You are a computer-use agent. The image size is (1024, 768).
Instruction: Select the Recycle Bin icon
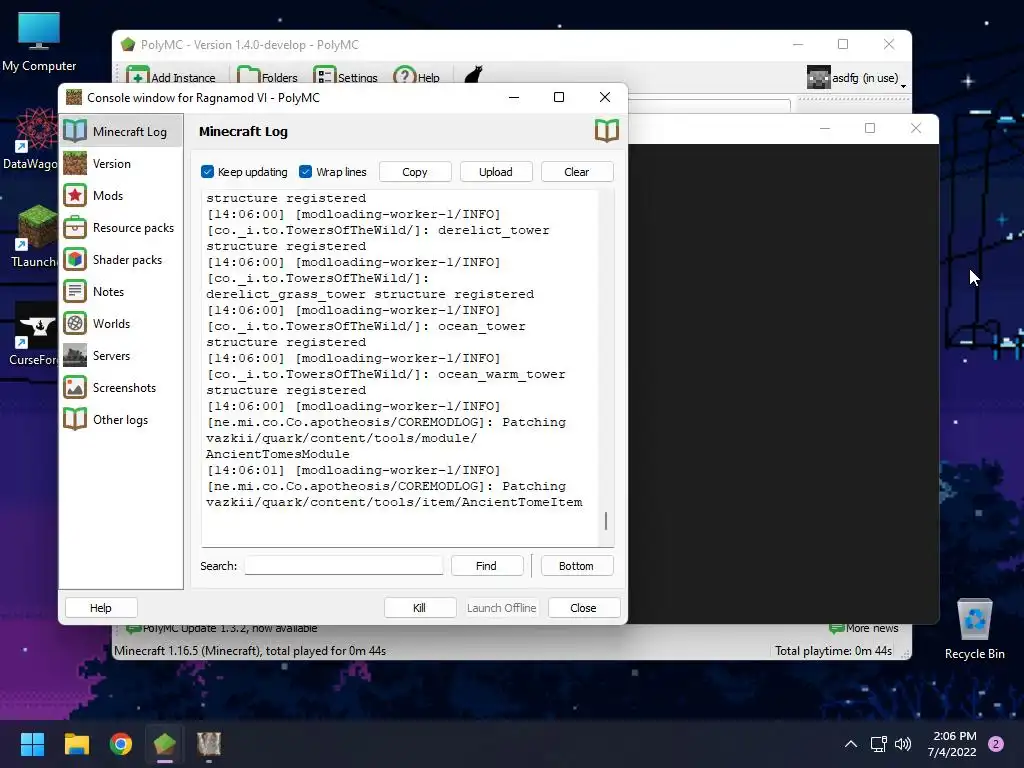coord(974,630)
